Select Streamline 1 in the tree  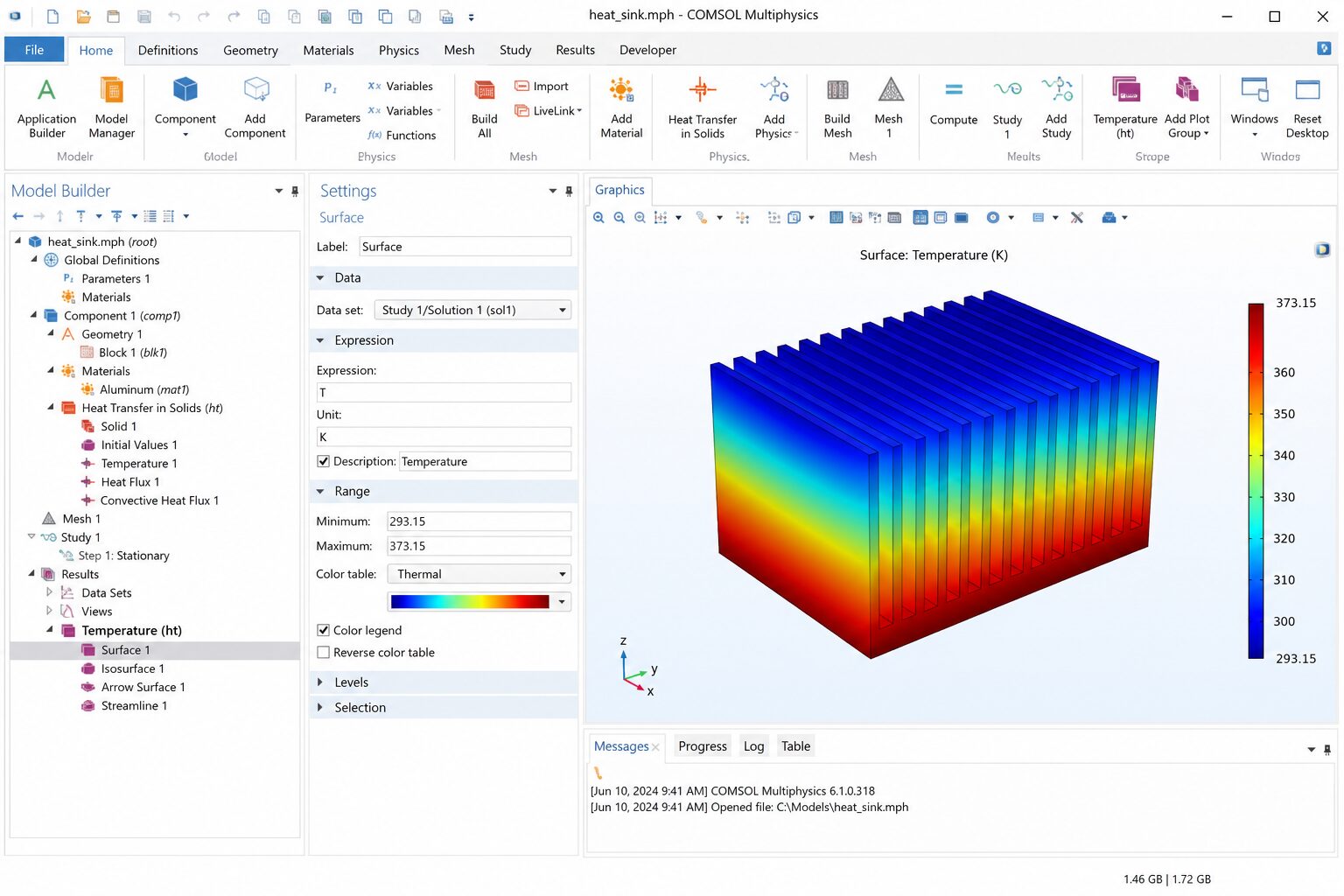click(134, 705)
